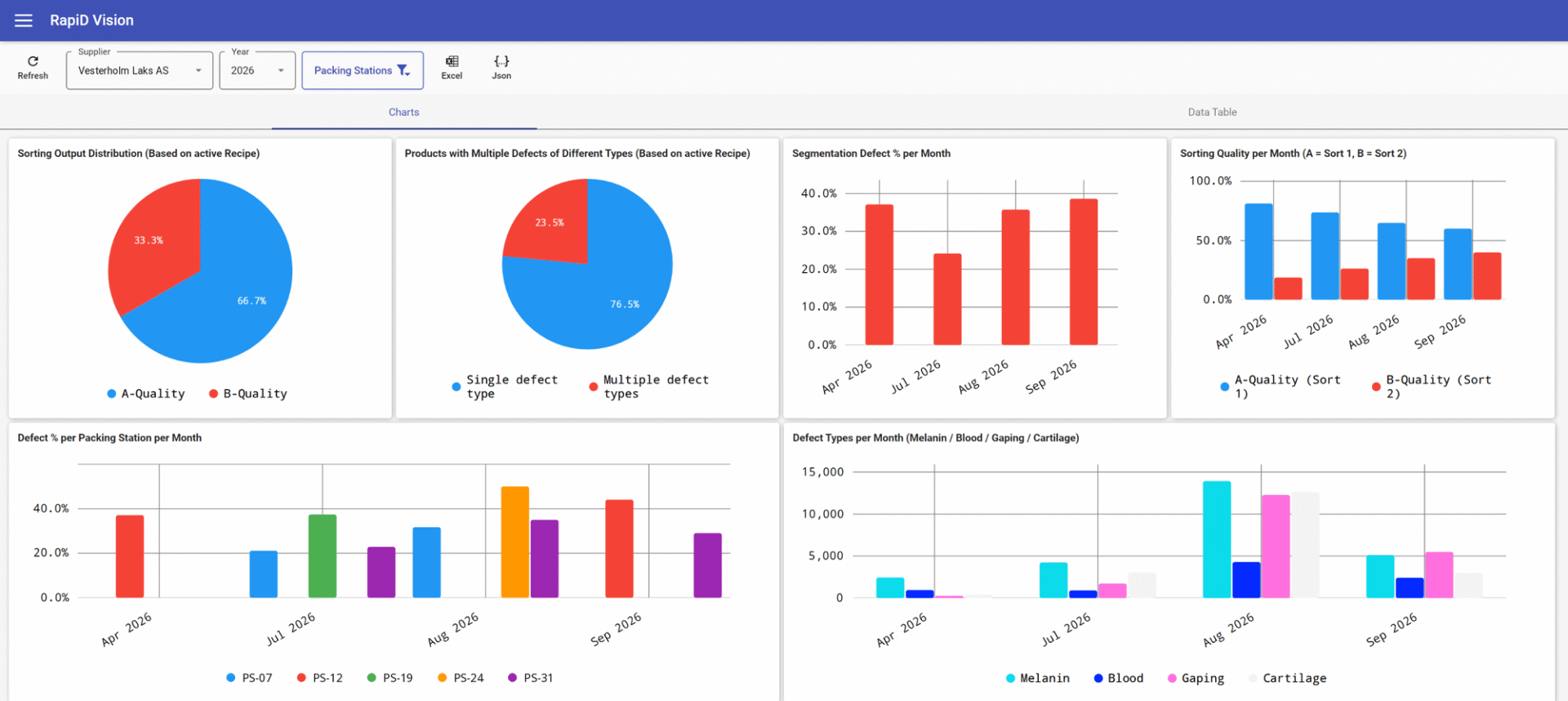Toggle the Cartilage legend entry

(x=1287, y=678)
